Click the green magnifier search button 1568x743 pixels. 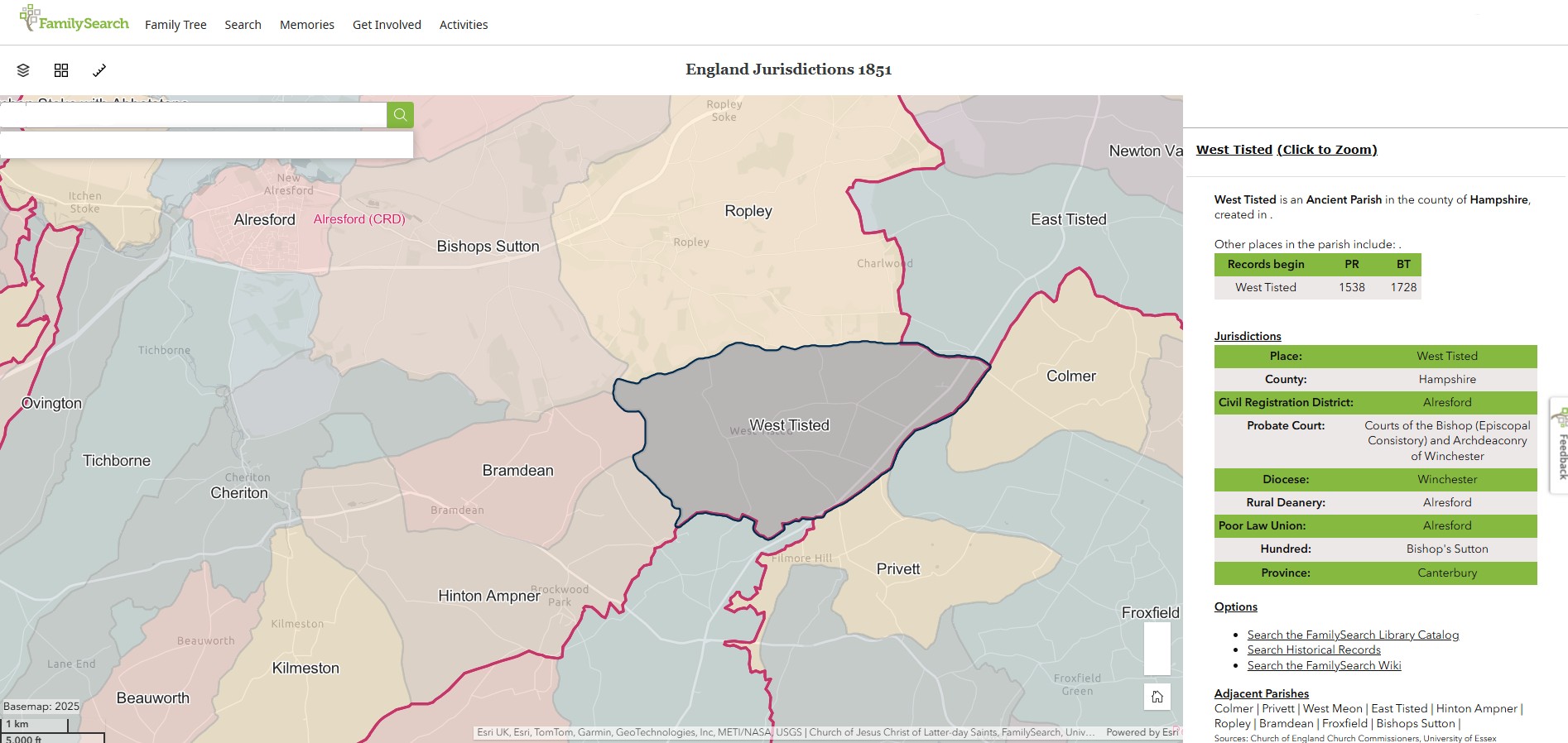pos(400,115)
